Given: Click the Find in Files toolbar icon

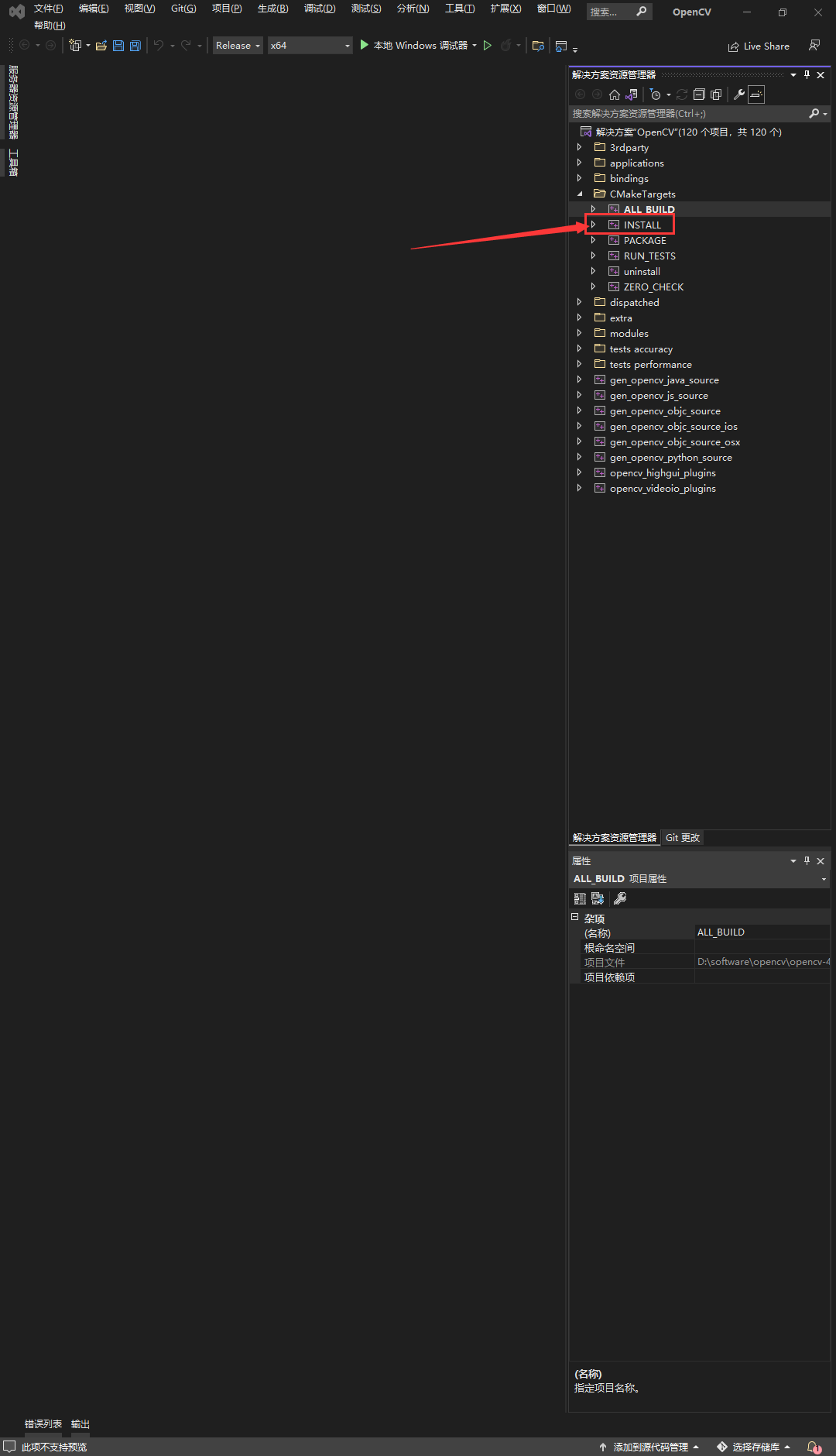Looking at the screenshot, I should click(539, 46).
